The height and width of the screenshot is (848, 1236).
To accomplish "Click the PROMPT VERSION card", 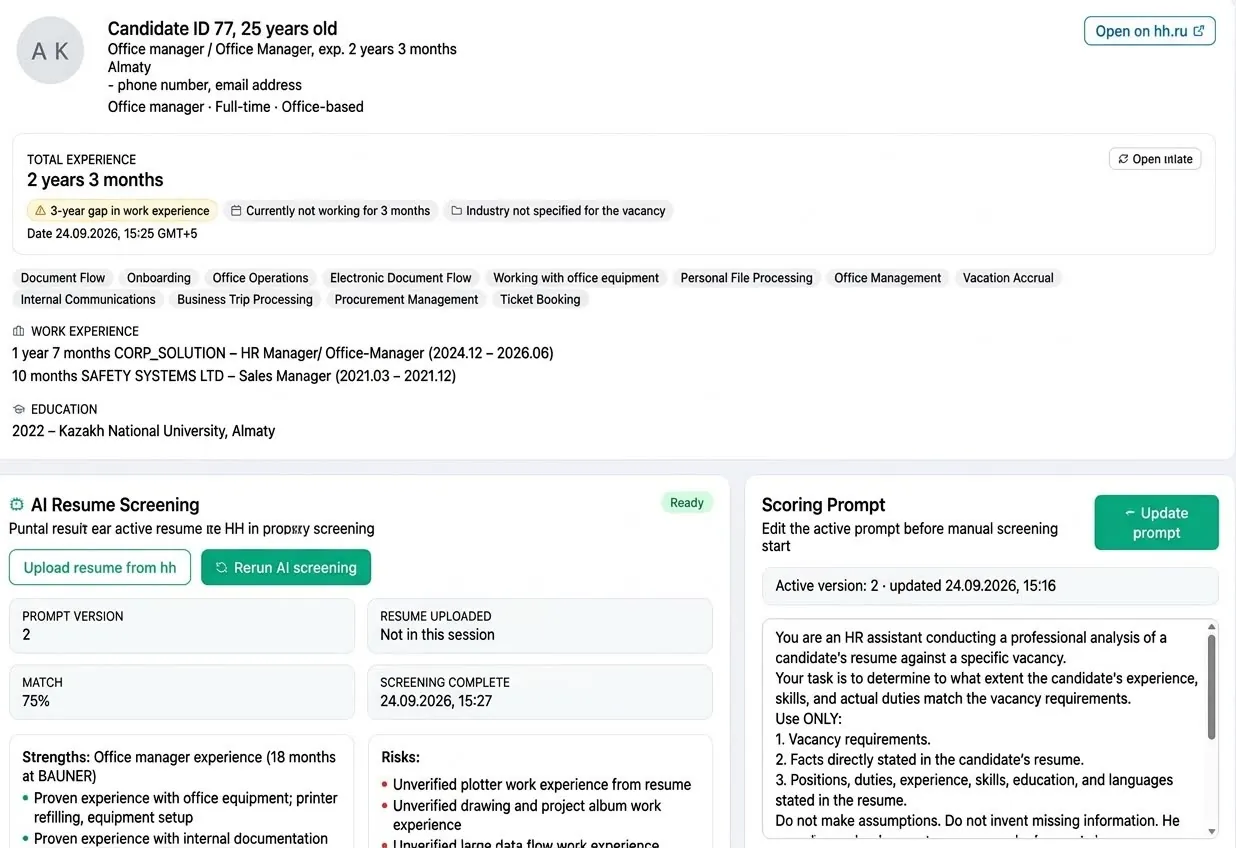I will pos(182,626).
